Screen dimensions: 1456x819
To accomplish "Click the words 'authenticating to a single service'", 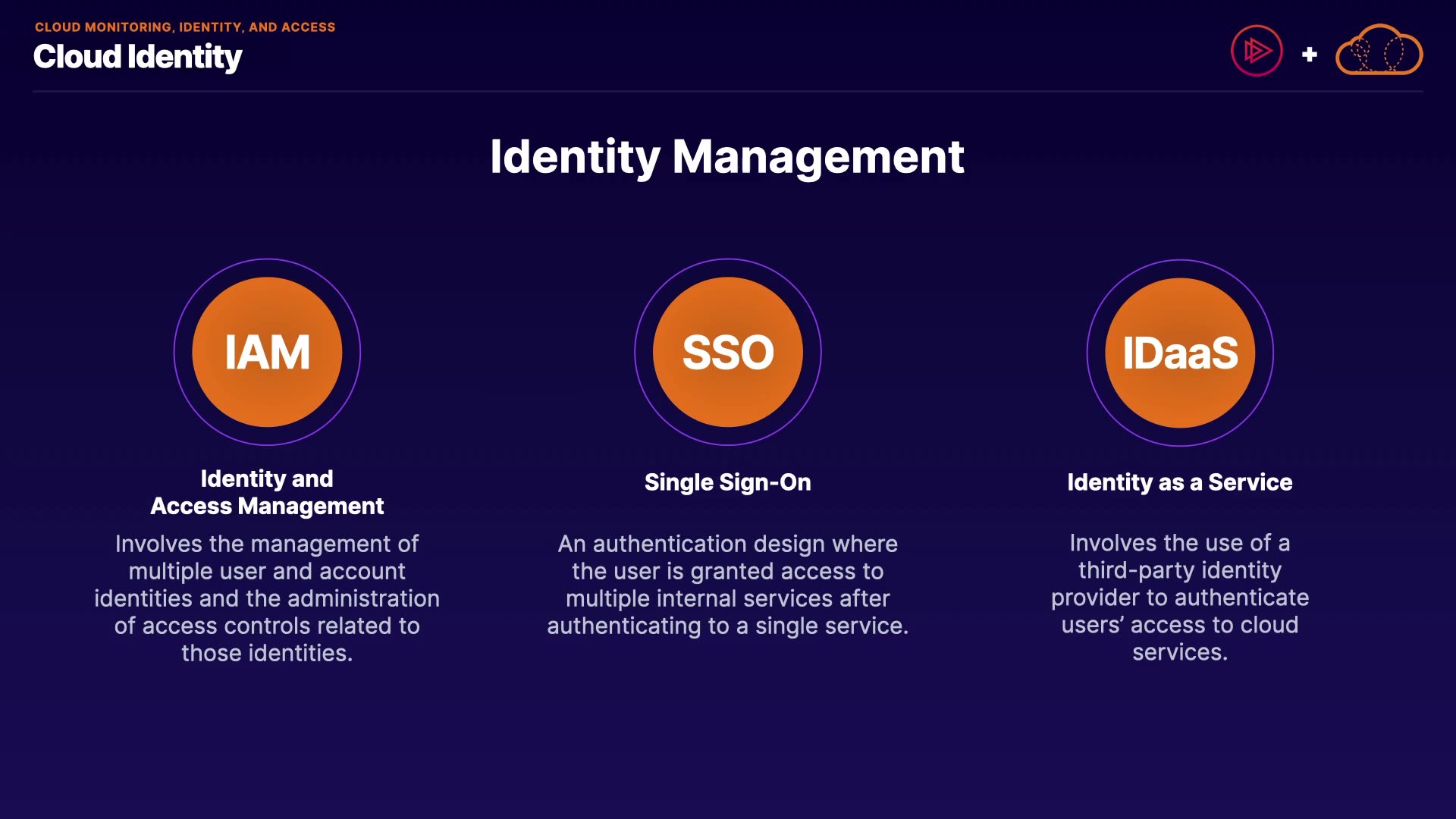I will click(x=726, y=626).
